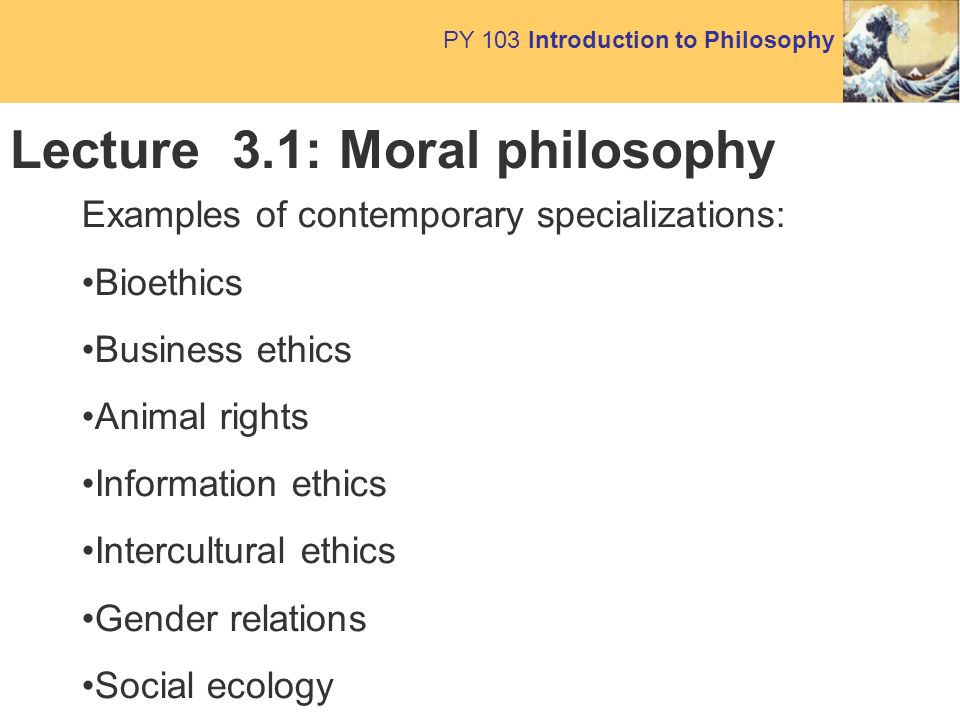Click the 'Lecture 3.1: Moral philosophy' title

coord(393,151)
